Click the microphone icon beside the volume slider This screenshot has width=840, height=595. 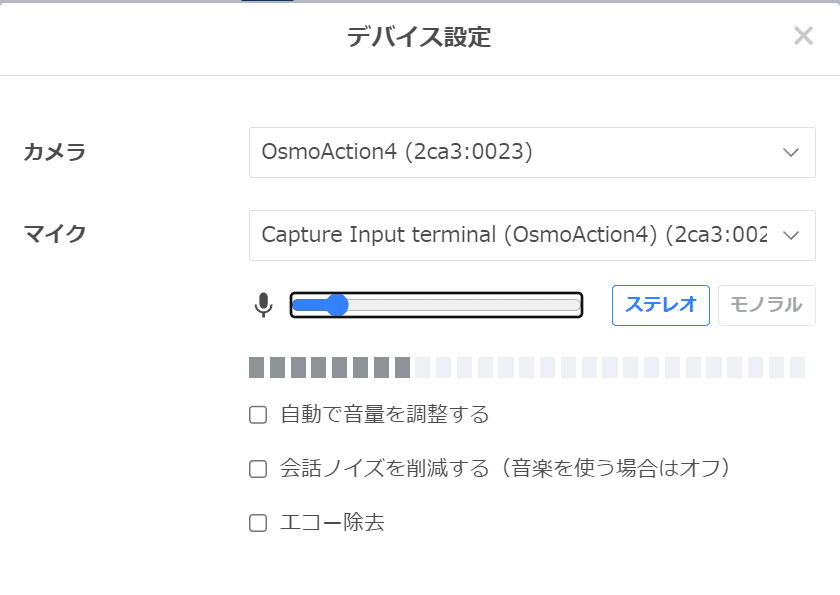[x=263, y=305]
